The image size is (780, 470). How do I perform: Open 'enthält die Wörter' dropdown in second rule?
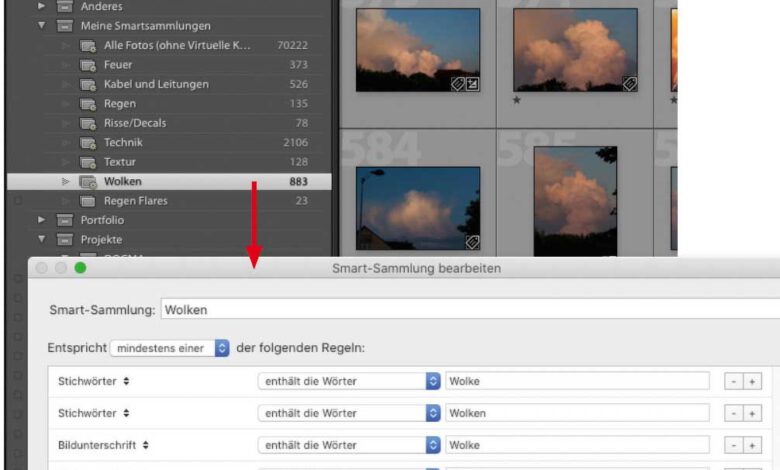tap(349, 413)
